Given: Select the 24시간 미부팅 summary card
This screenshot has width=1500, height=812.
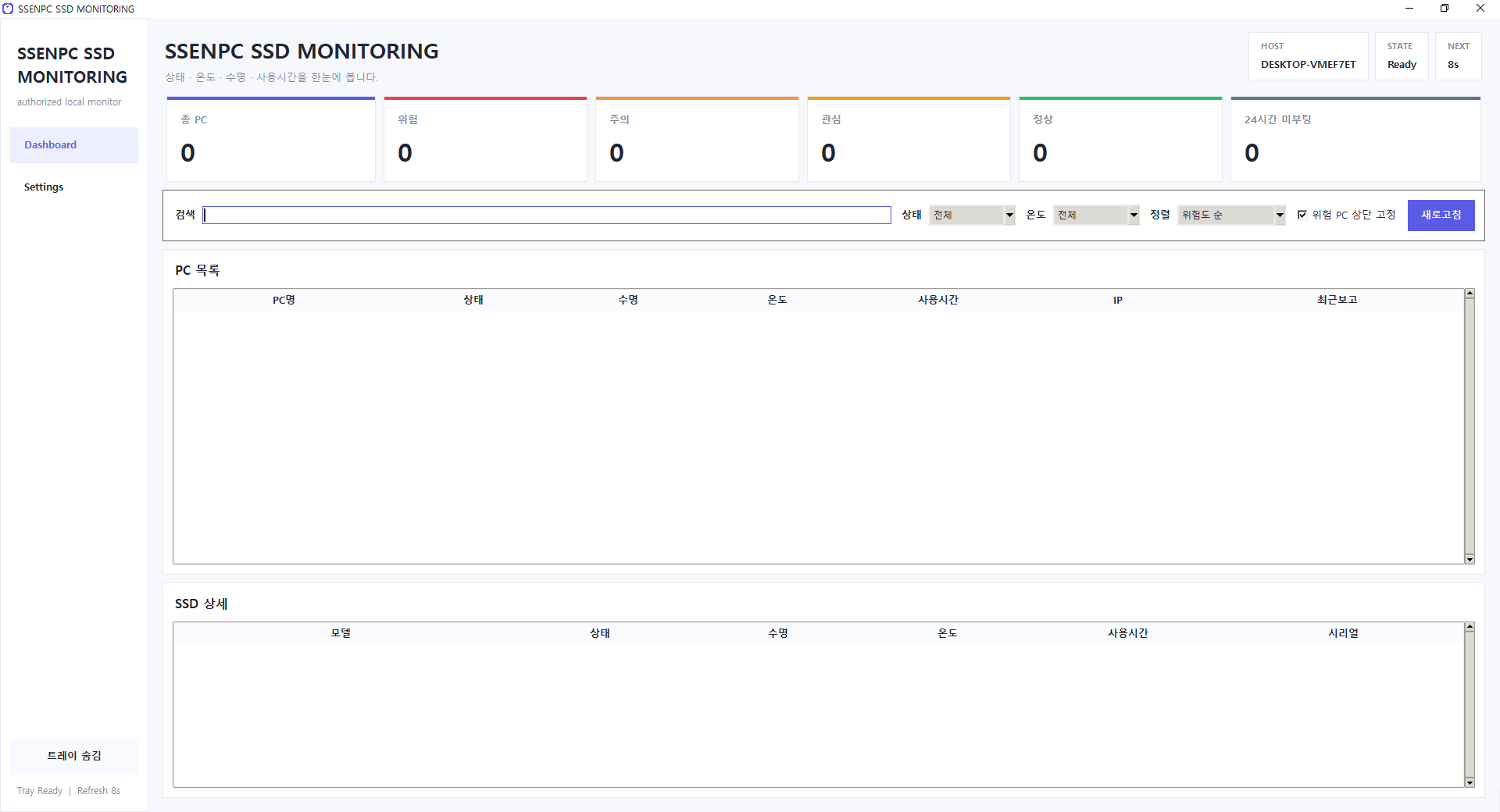Looking at the screenshot, I should click(1355, 141).
